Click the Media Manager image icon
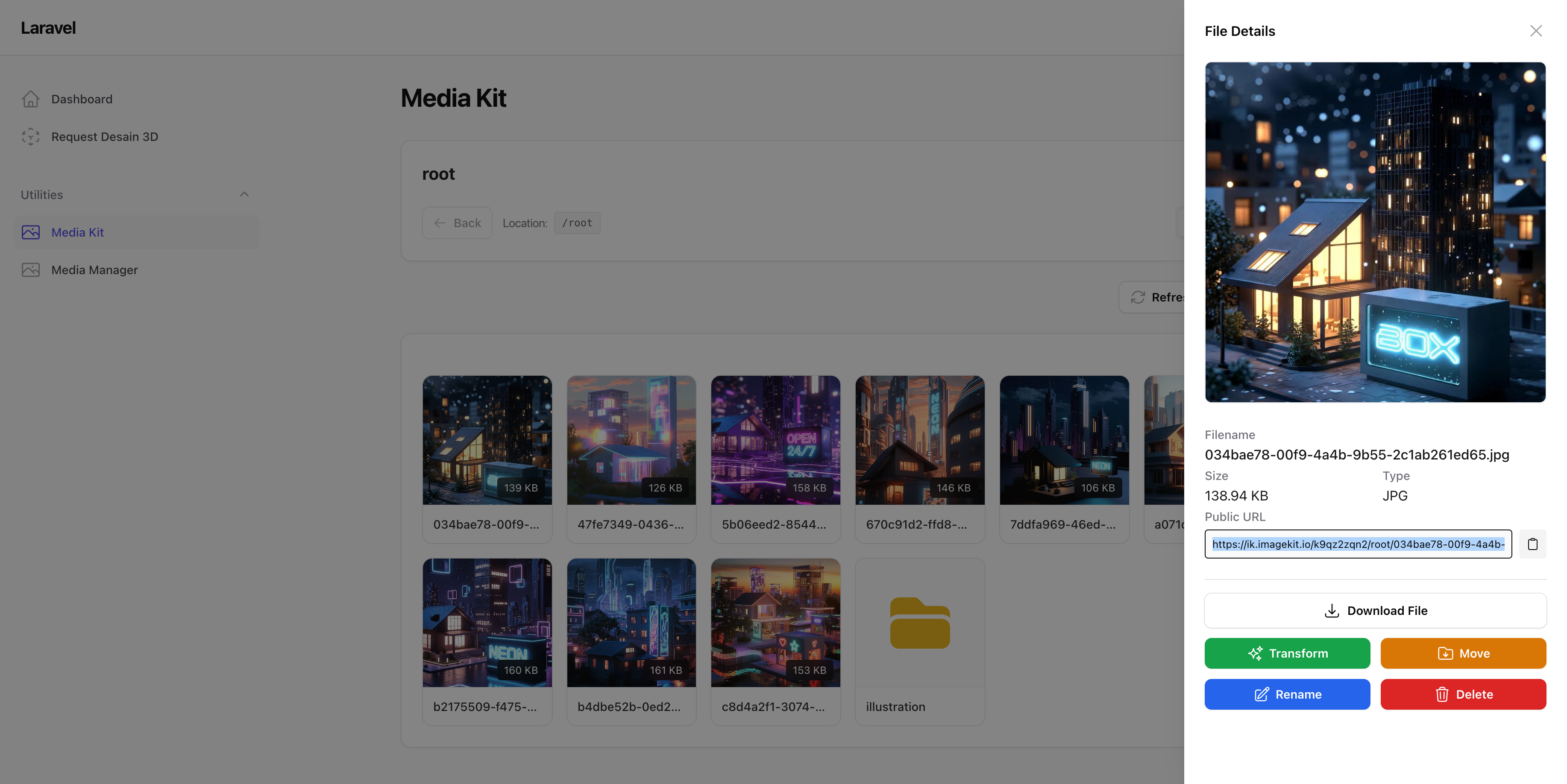The width and height of the screenshot is (1567, 784). coord(30,270)
